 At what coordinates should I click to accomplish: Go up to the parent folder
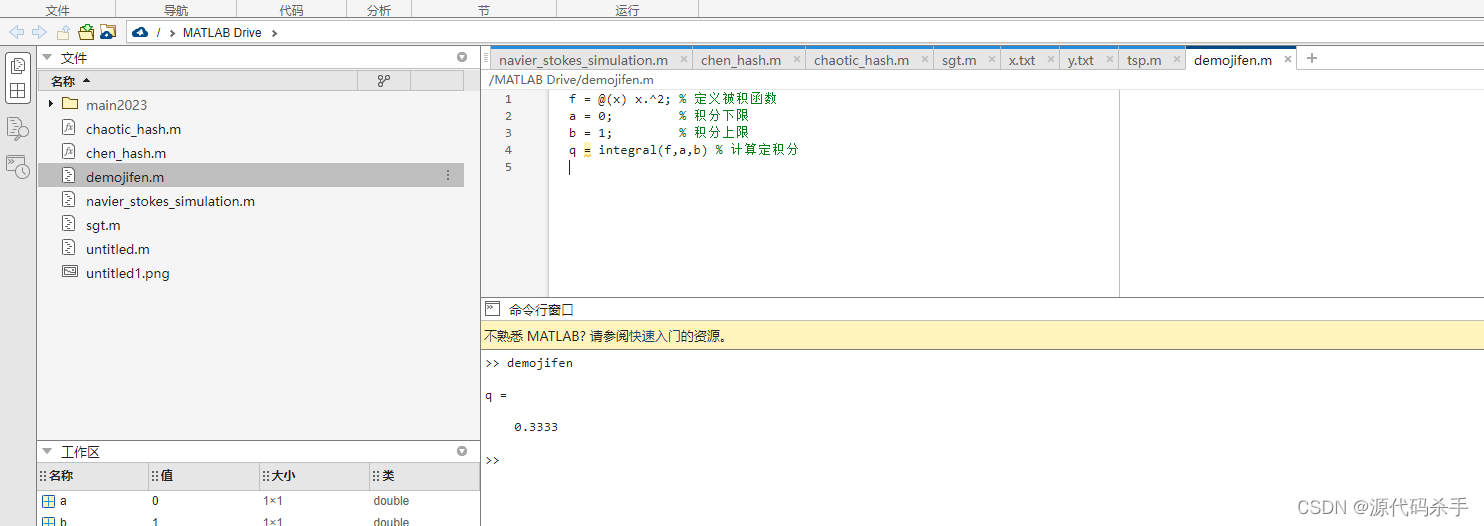coord(63,32)
